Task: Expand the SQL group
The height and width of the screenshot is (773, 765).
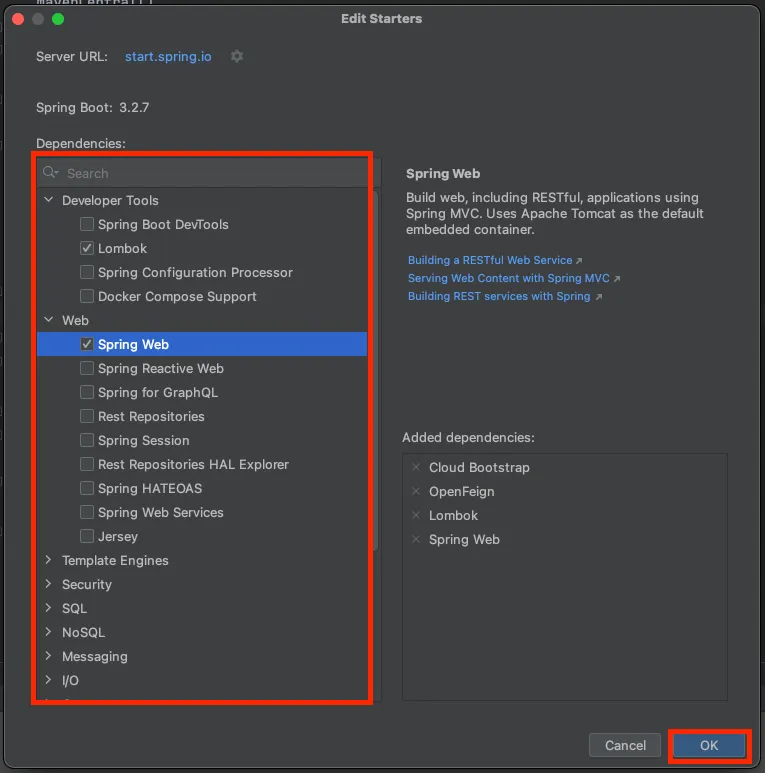Action: [48, 608]
